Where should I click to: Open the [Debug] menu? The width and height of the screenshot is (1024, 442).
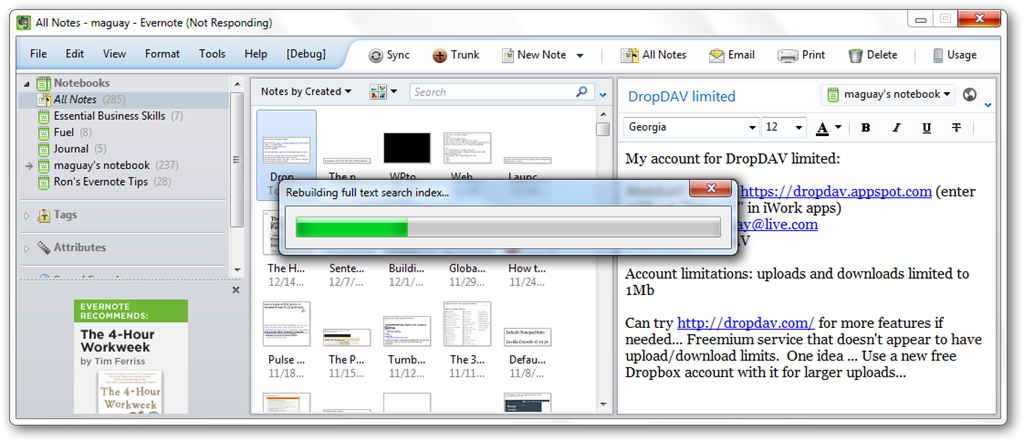(306, 54)
